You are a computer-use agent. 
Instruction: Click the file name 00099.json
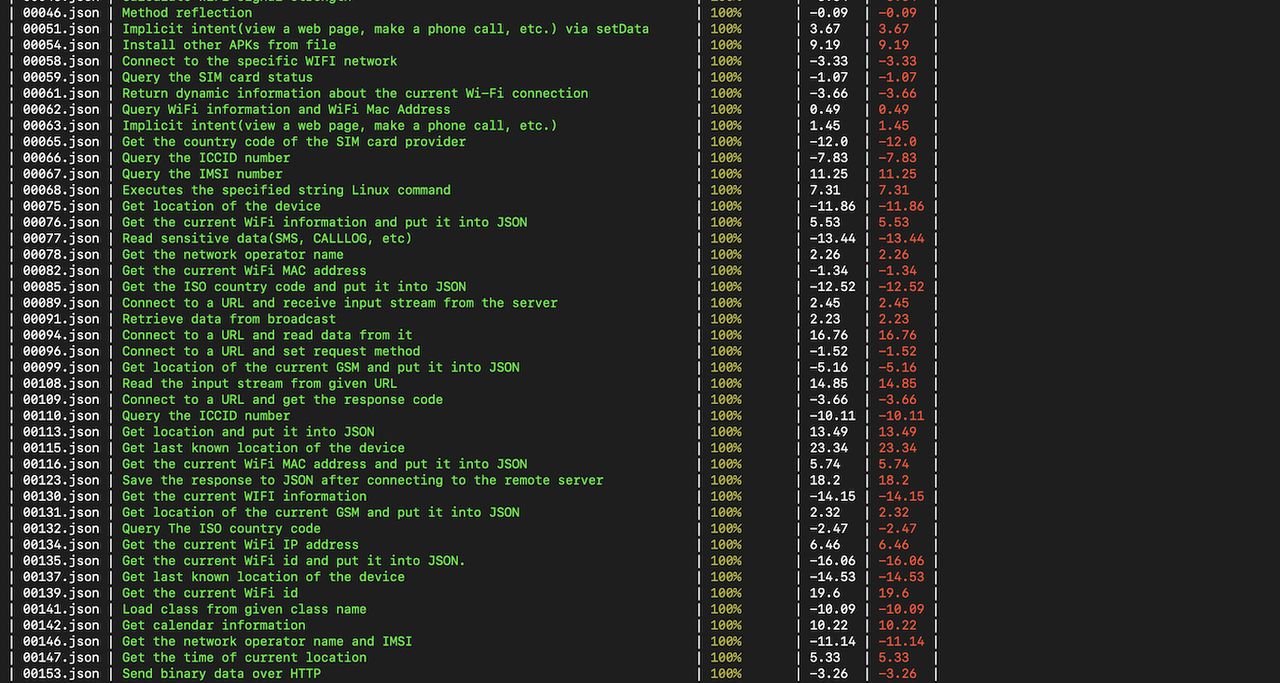(x=61, y=367)
